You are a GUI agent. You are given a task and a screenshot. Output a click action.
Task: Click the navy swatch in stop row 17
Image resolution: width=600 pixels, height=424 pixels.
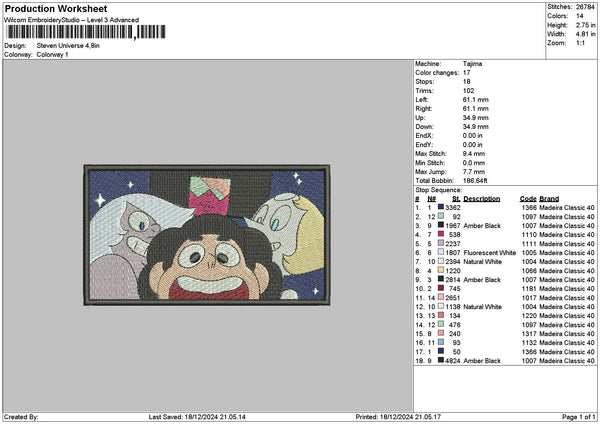pos(441,351)
